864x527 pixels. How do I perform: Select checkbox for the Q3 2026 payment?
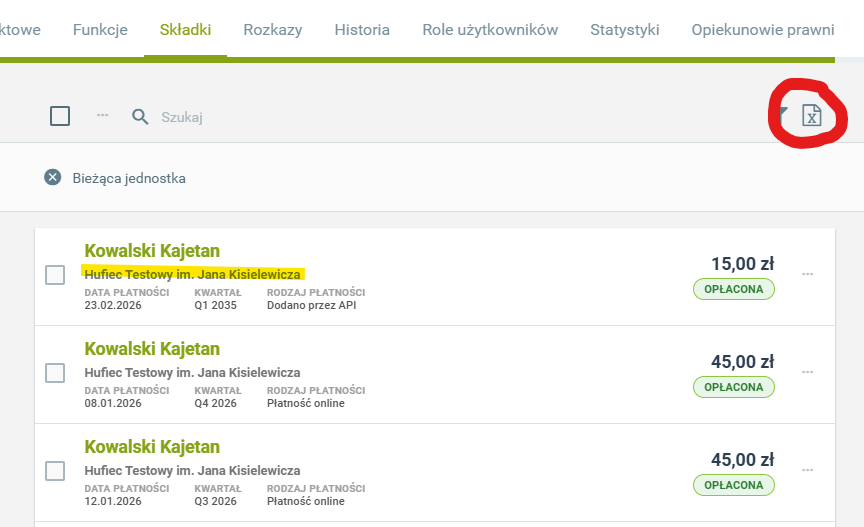coord(55,471)
